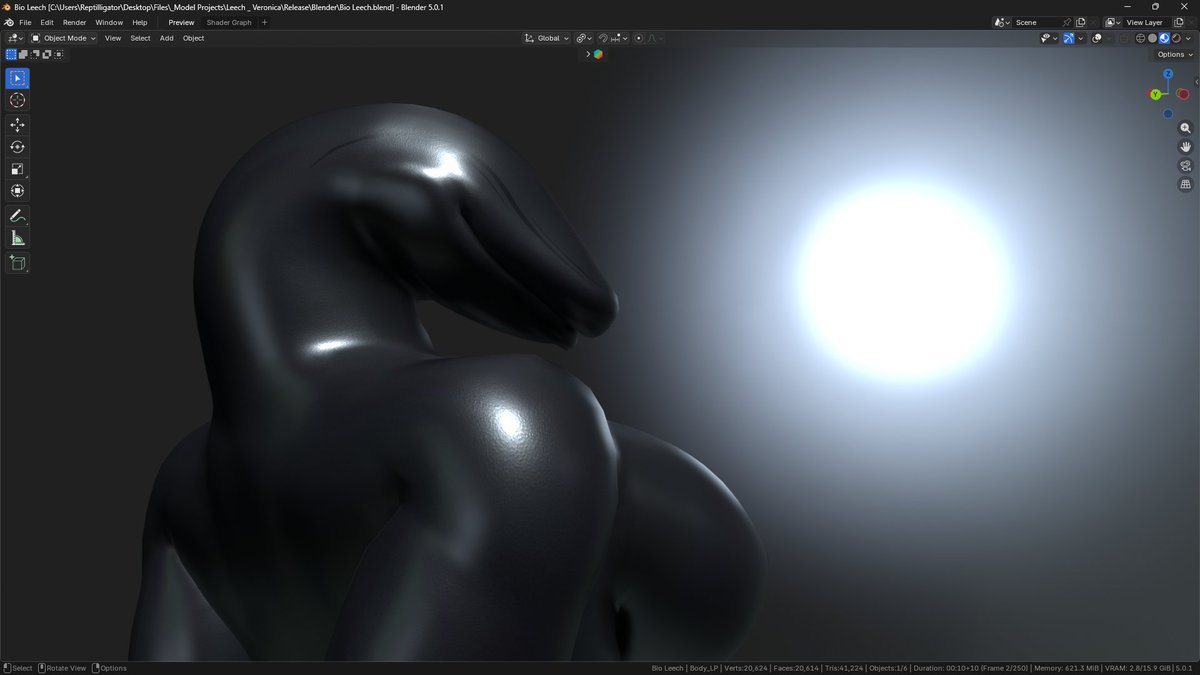Select the Add Cube tool
This screenshot has width=1200, height=675.
tap(17, 263)
